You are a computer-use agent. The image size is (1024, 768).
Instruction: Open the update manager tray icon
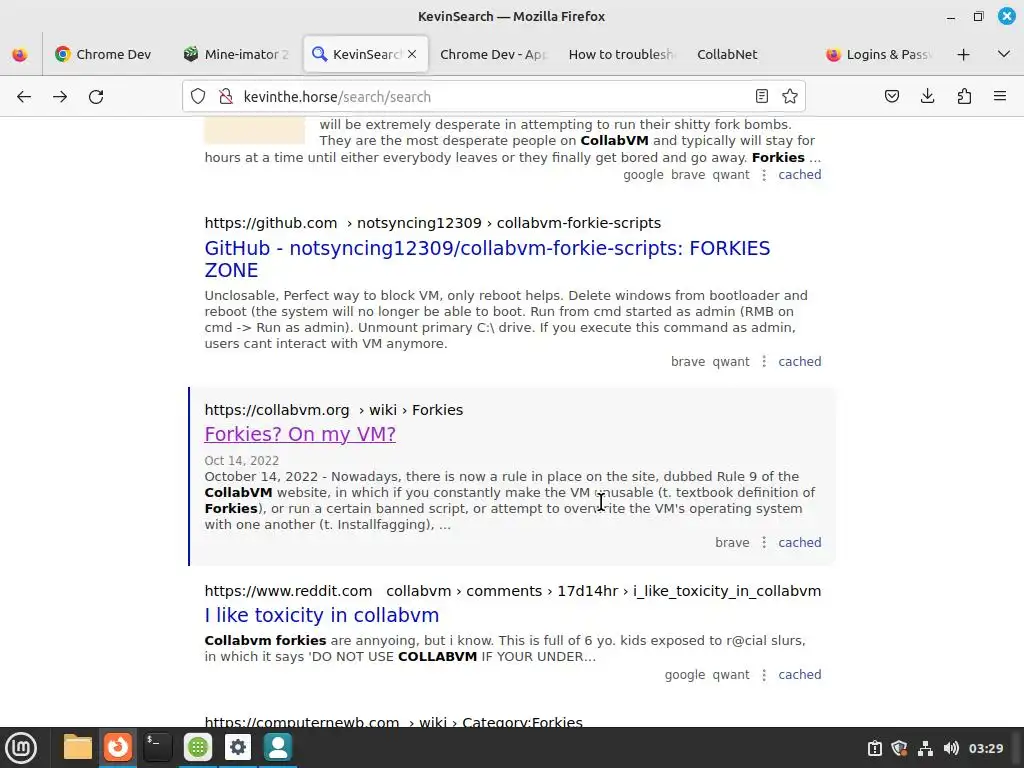874,748
